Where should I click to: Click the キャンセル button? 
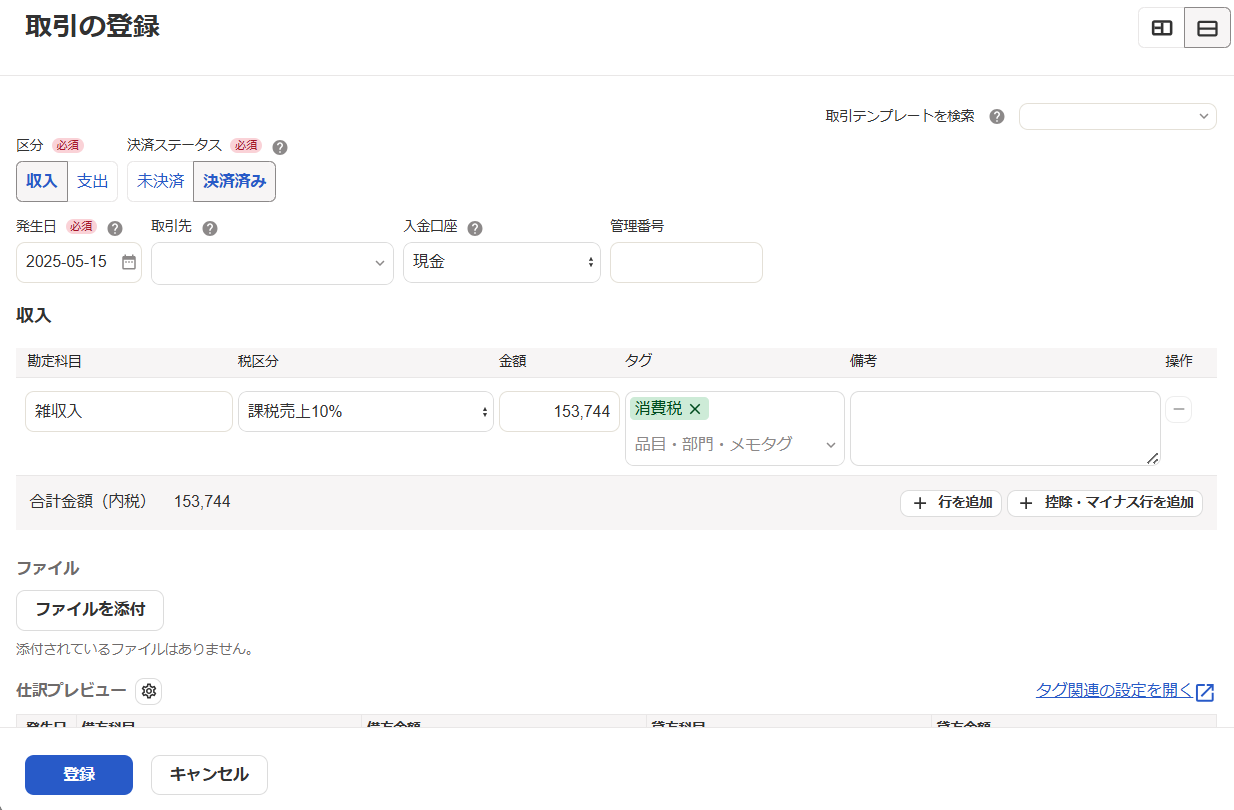(209, 775)
